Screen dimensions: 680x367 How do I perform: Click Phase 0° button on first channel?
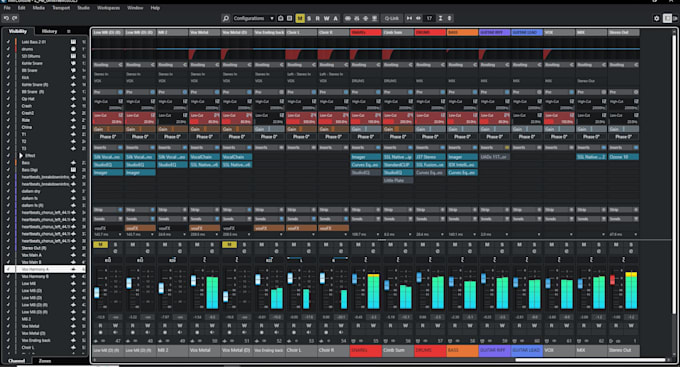click(x=107, y=137)
